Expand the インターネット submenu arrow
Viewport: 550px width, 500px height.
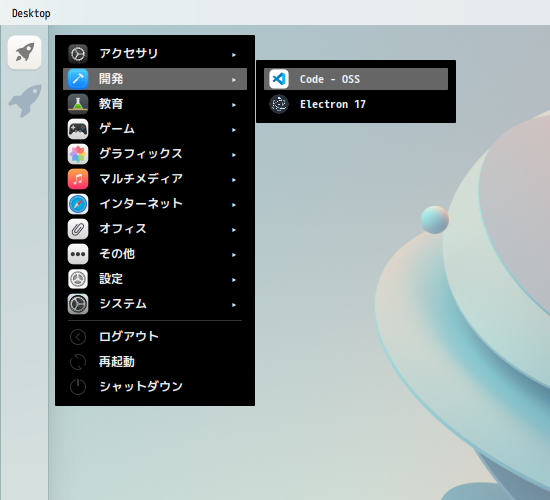[234, 205]
